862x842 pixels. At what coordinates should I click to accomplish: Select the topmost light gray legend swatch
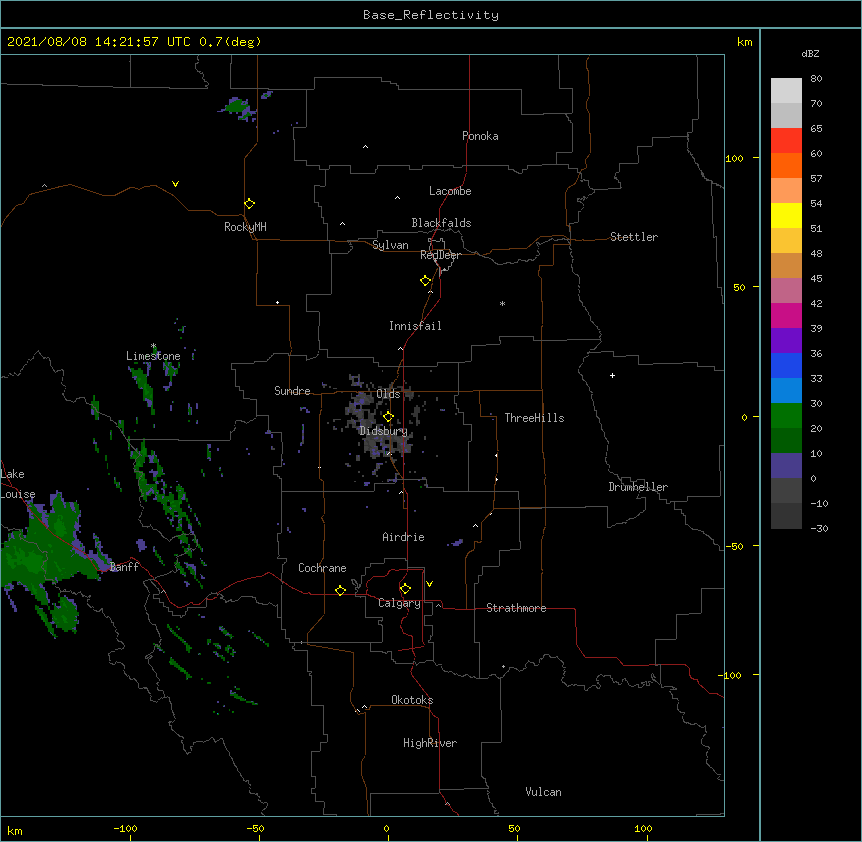[x=786, y=91]
